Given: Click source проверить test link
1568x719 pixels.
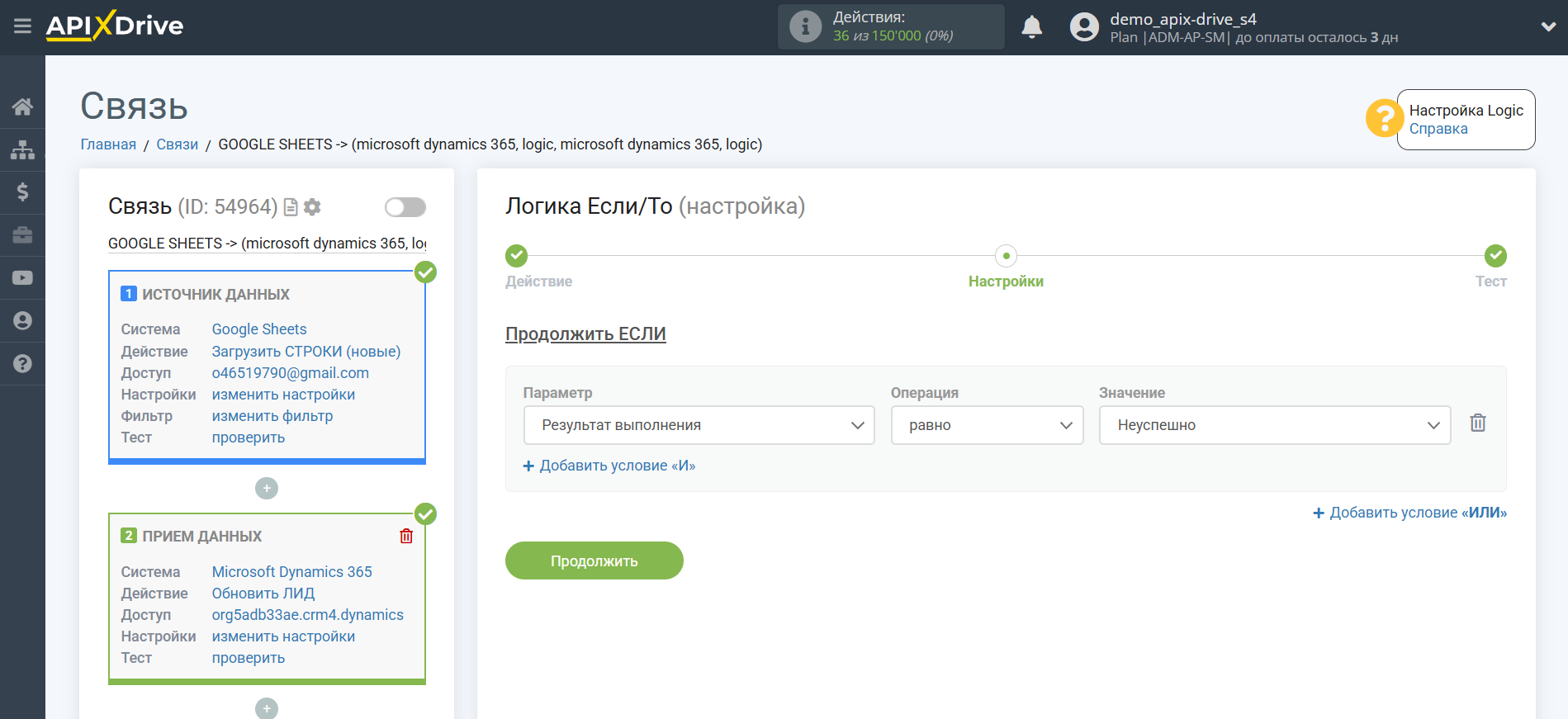Looking at the screenshot, I should (249, 438).
